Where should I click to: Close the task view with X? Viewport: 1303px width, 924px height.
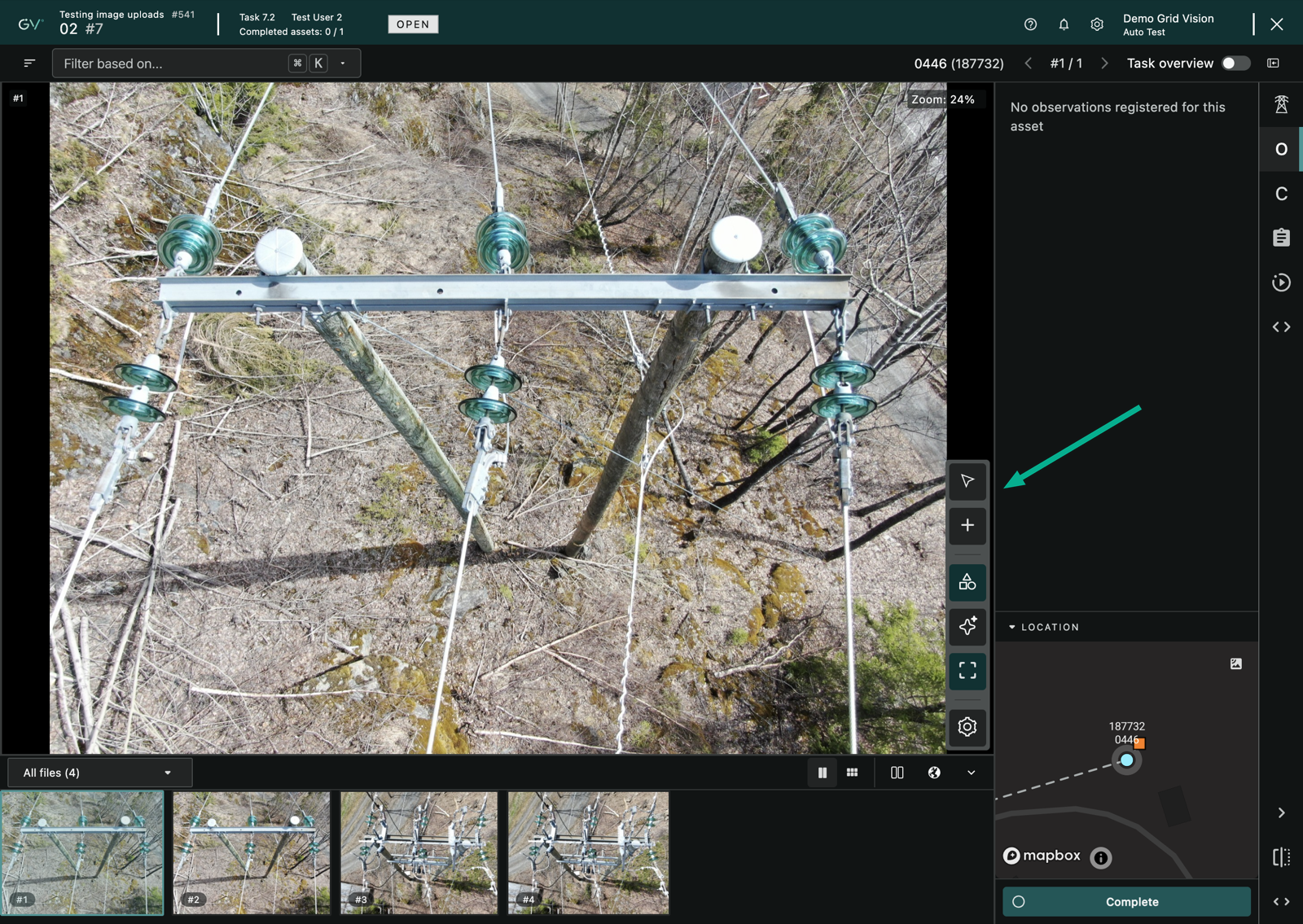point(1277,24)
